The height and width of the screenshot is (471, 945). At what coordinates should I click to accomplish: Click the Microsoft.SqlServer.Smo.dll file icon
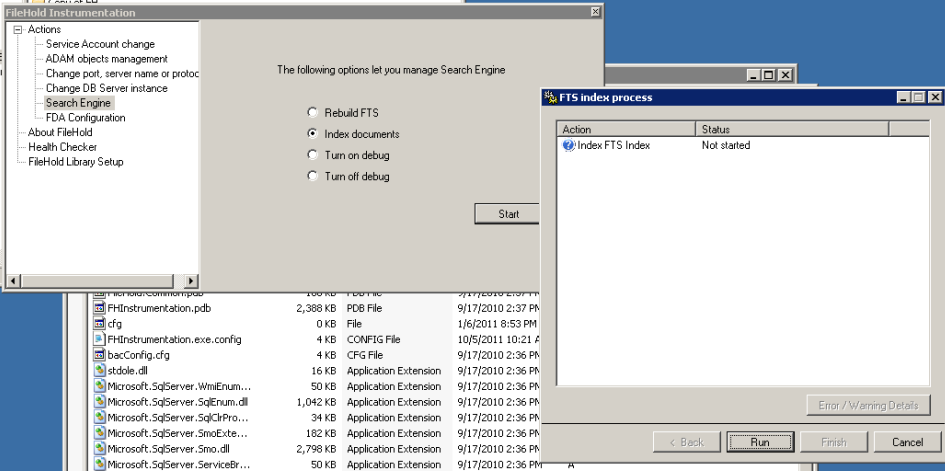[100, 449]
